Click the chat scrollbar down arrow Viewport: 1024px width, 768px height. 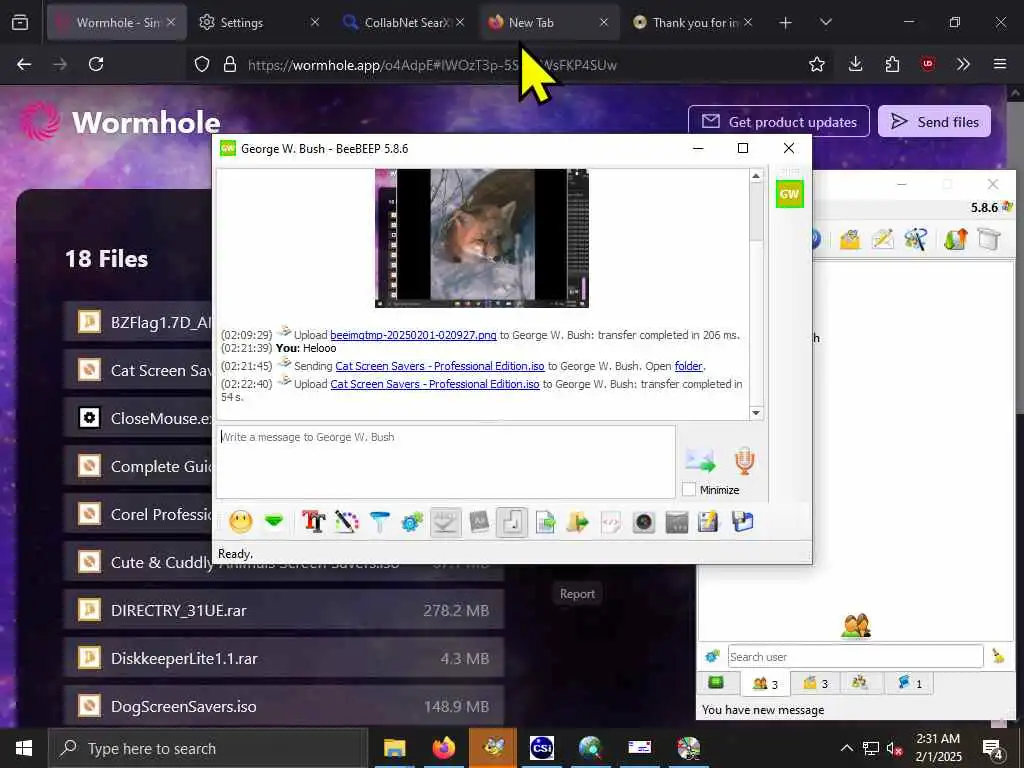point(756,413)
